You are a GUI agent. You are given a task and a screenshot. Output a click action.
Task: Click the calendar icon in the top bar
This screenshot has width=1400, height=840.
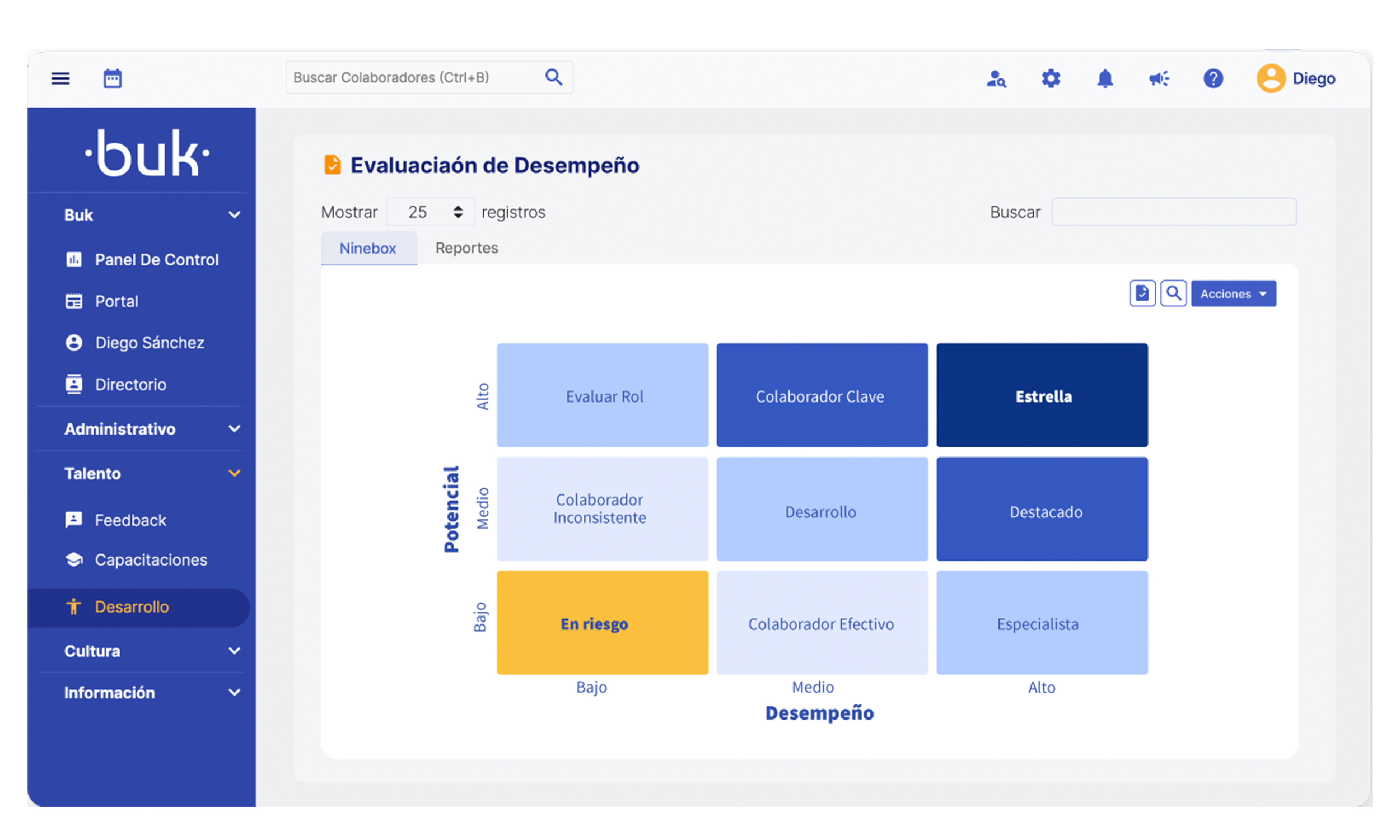pos(112,78)
